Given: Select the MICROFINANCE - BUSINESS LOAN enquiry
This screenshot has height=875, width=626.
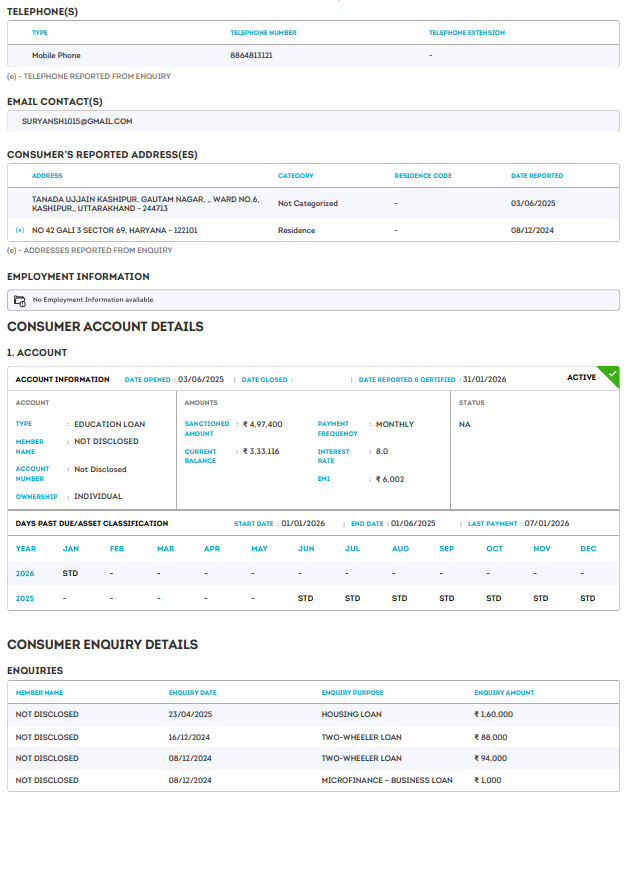Looking at the screenshot, I should click(389, 780).
